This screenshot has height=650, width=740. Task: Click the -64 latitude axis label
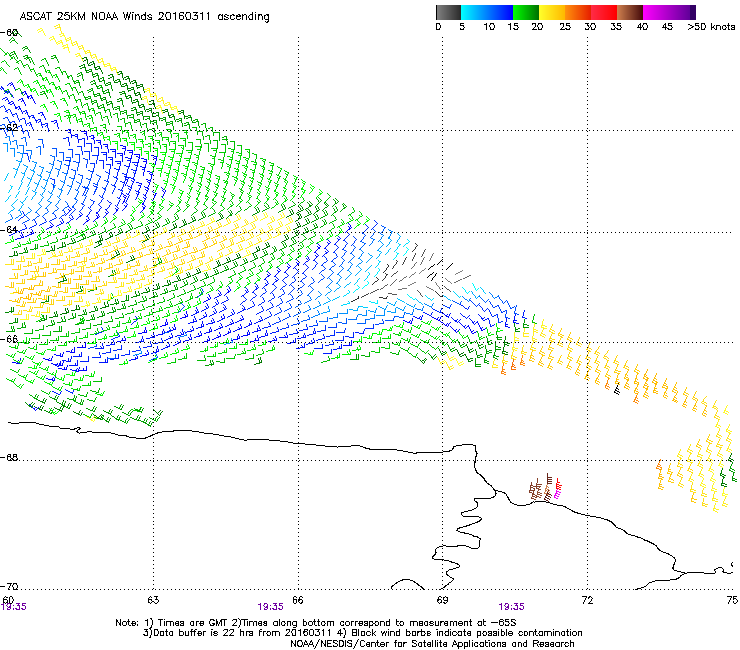coord(9,230)
